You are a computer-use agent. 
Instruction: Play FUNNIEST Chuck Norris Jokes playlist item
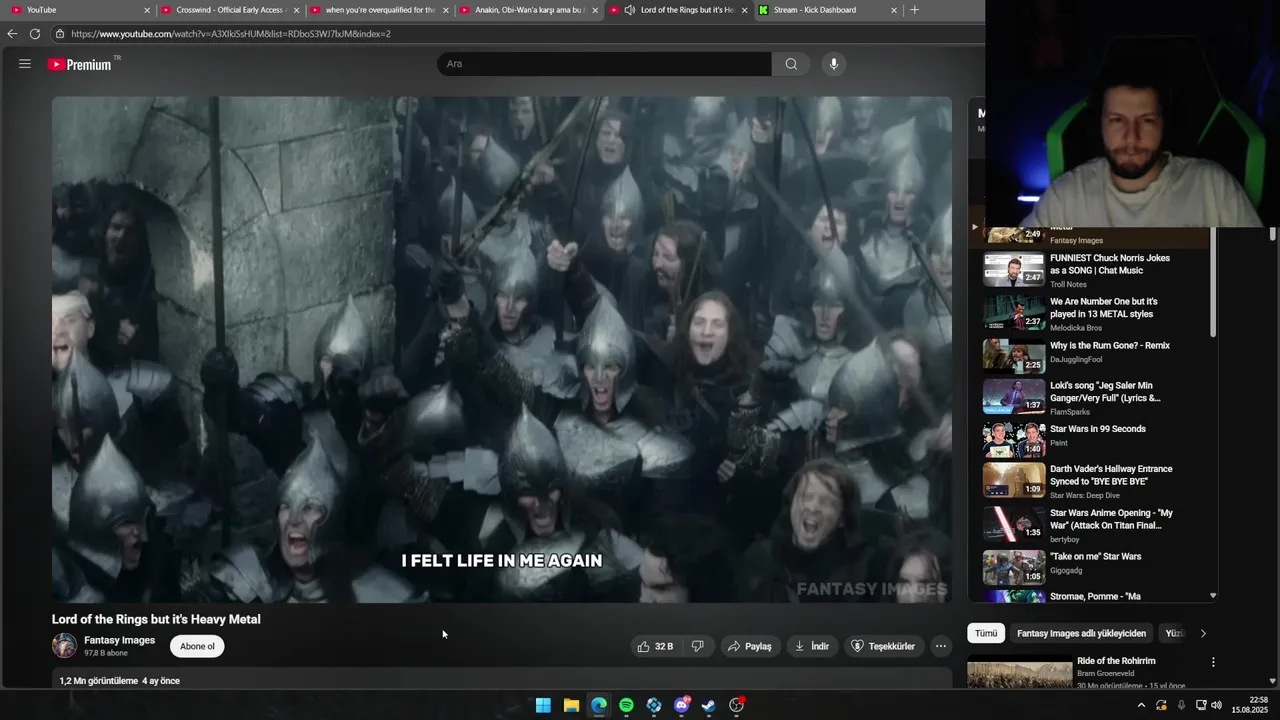pyautogui.click(x=1091, y=270)
